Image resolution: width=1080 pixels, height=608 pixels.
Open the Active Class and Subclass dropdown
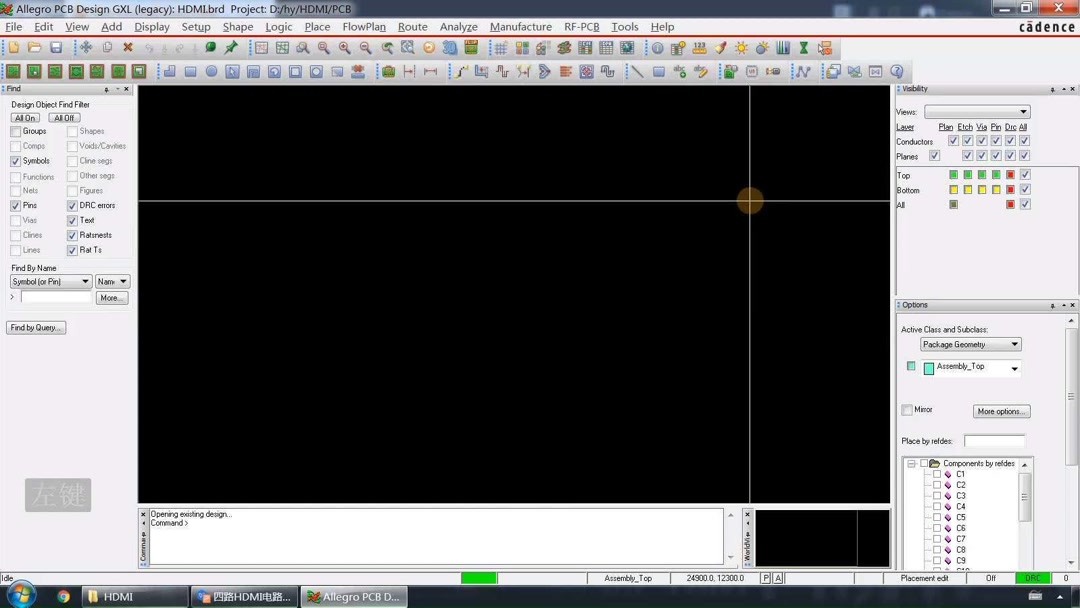970,344
